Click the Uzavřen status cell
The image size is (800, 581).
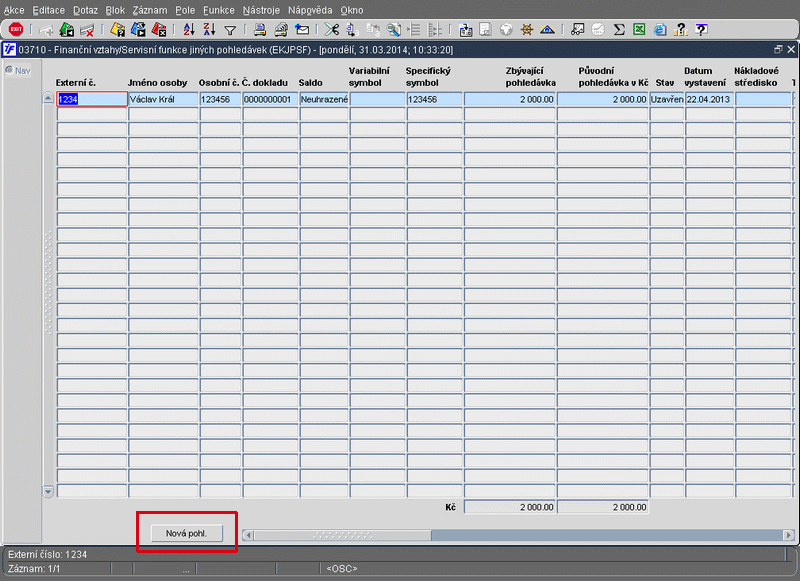pos(666,99)
